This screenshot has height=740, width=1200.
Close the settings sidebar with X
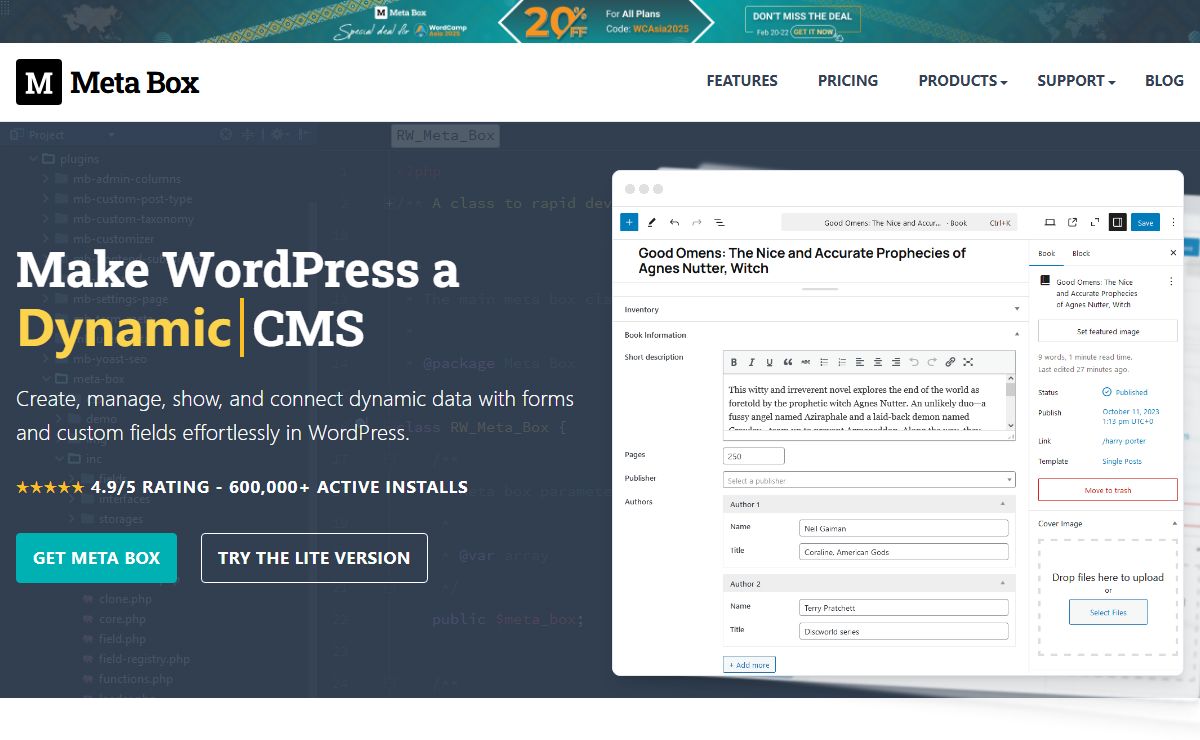(x=1173, y=253)
